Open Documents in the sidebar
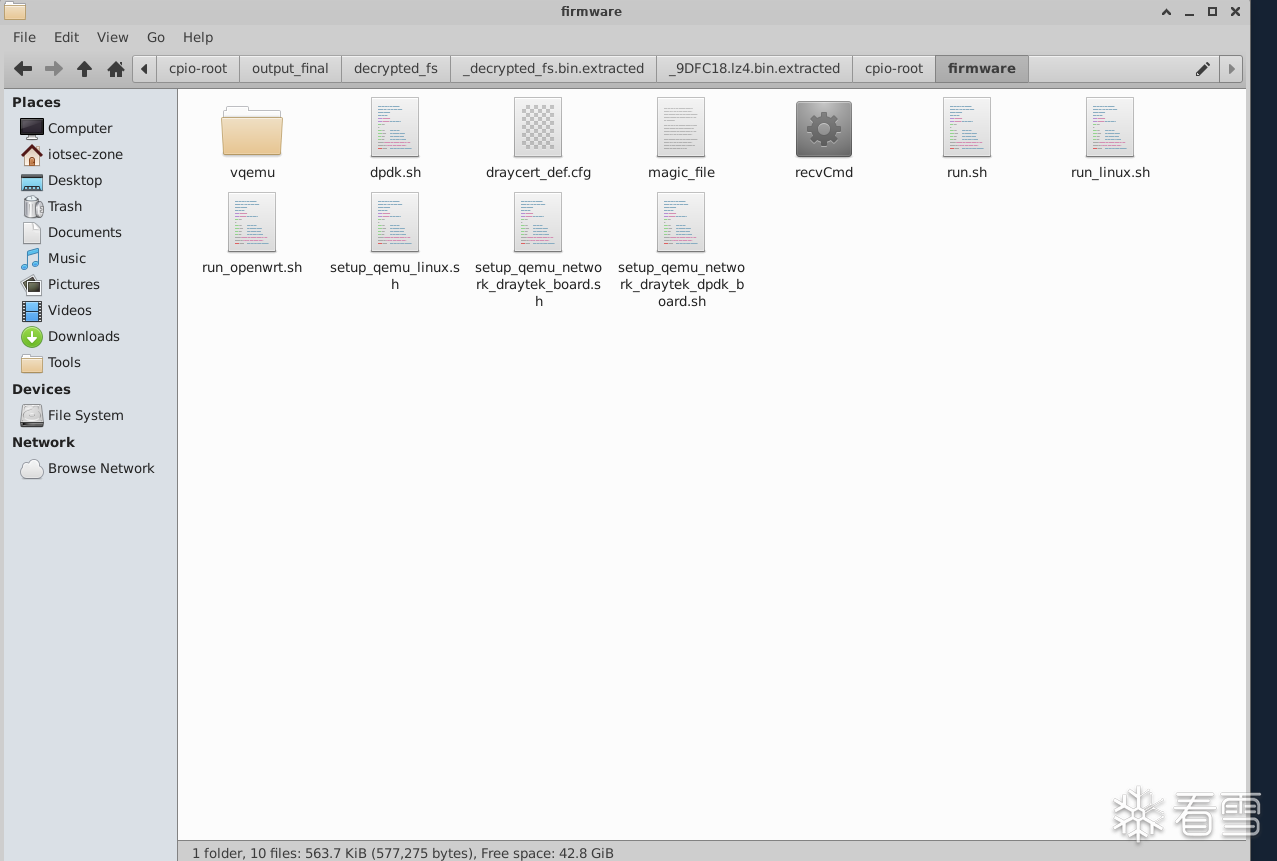The width and height of the screenshot is (1277, 861). tap(90, 232)
